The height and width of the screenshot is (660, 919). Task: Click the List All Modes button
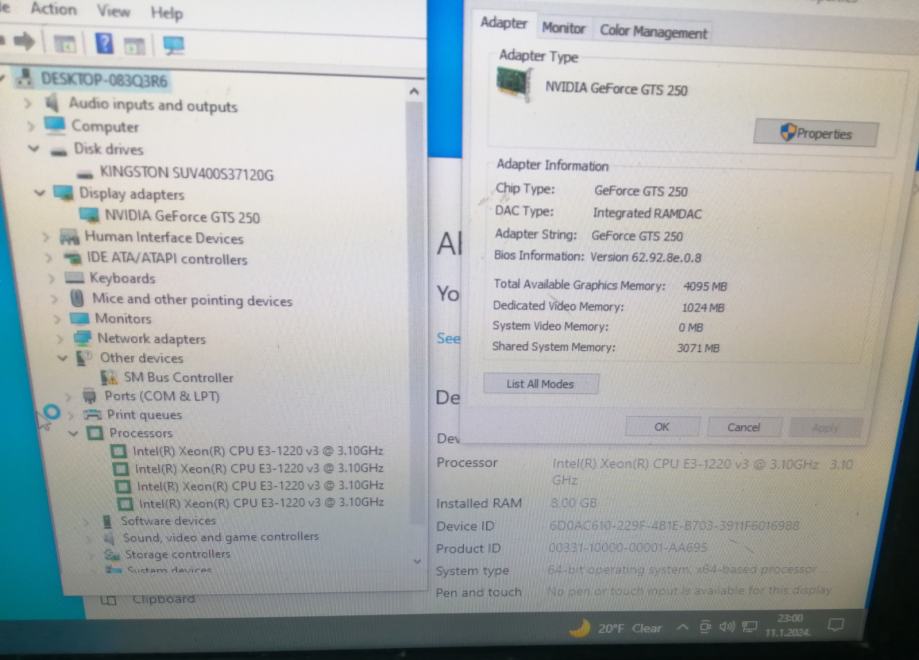pos(540,384)
